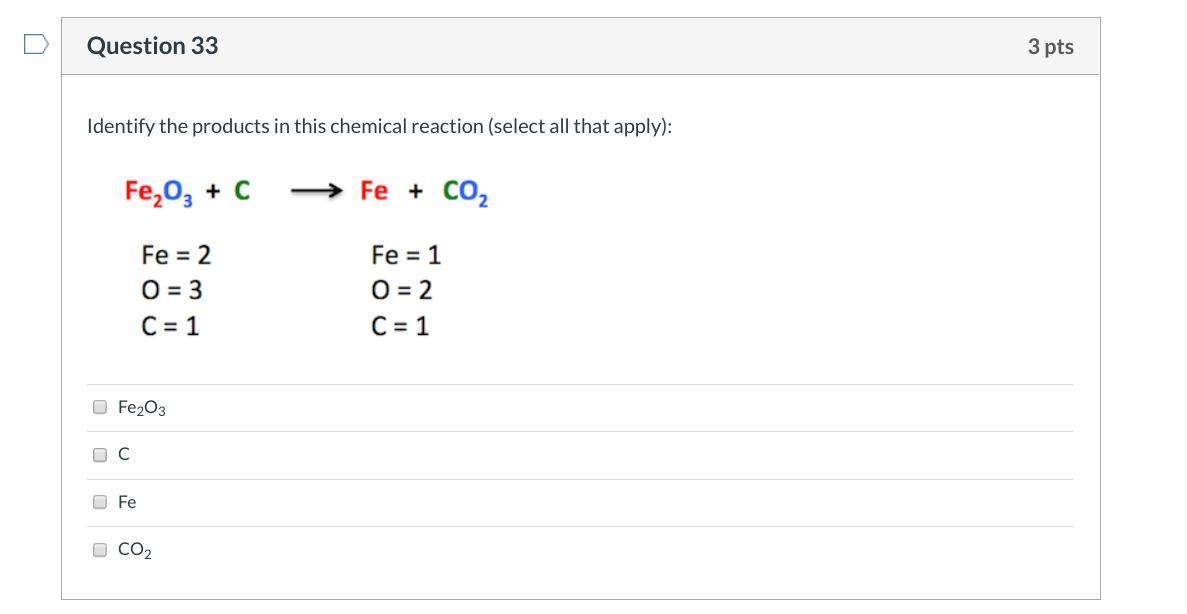The image size is (1187, 614).
Task: Click the 3 pts score label
Action: 1050,46
